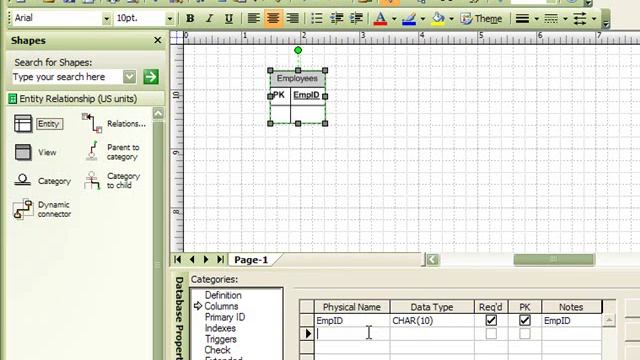
Task: Toggle Bold formatting
Action: (190, 18)
